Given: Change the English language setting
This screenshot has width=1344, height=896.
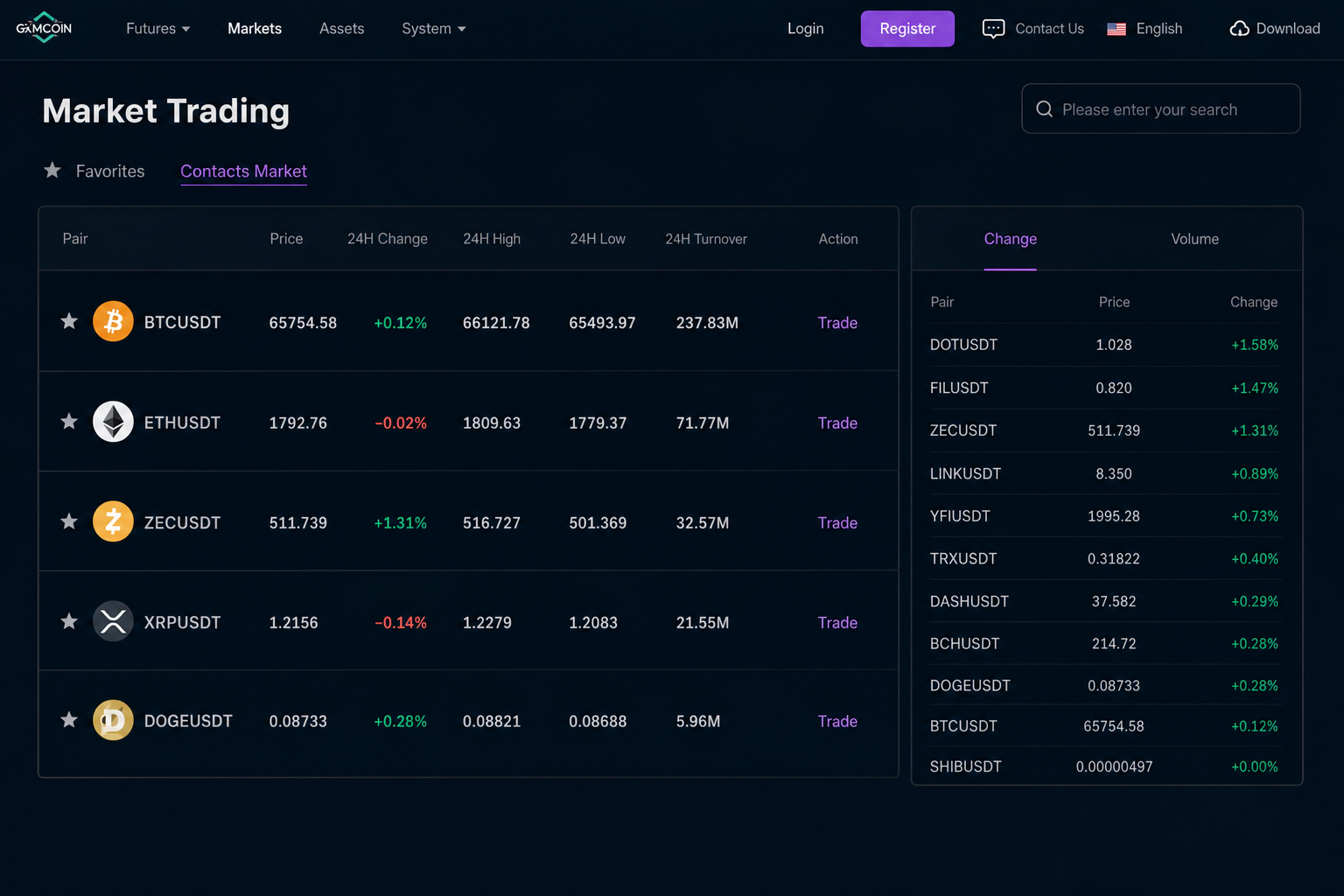Looking at the screenshot, I should pos(1158,29).
